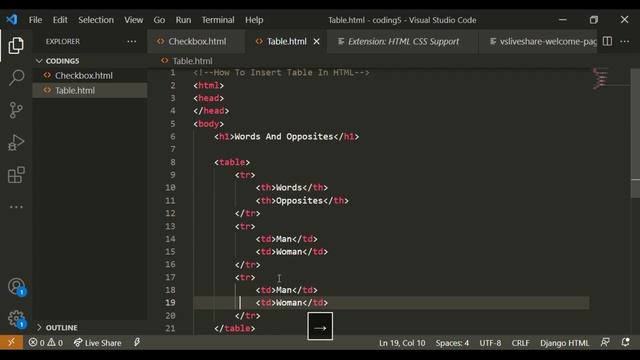640x360 pixels.
Task: Click the h1 Words And Opposites line
Action: click(287, 136)
